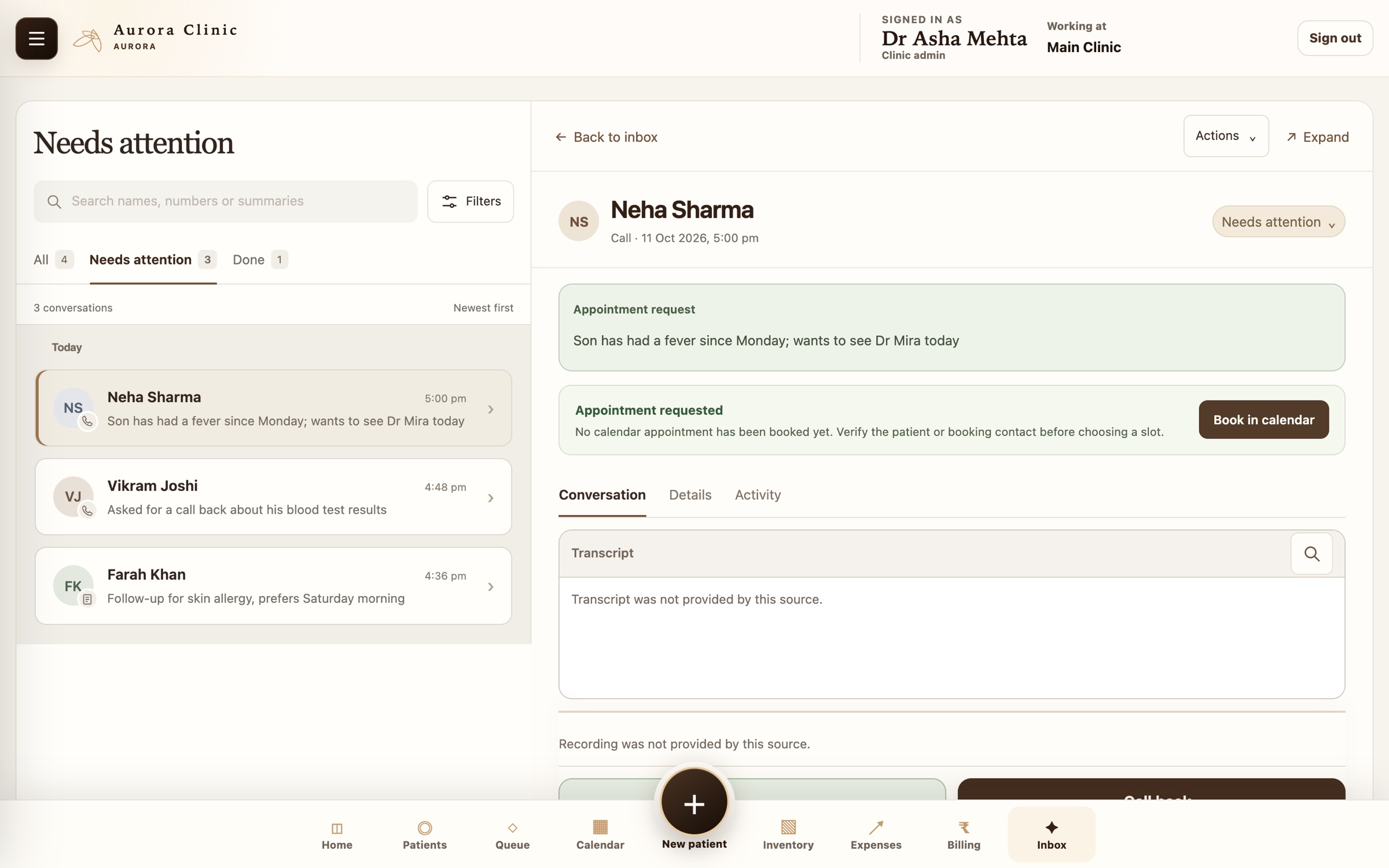Open the Billing page
The width and height of the screenshot is (1389, 868).
pos(964,835)
